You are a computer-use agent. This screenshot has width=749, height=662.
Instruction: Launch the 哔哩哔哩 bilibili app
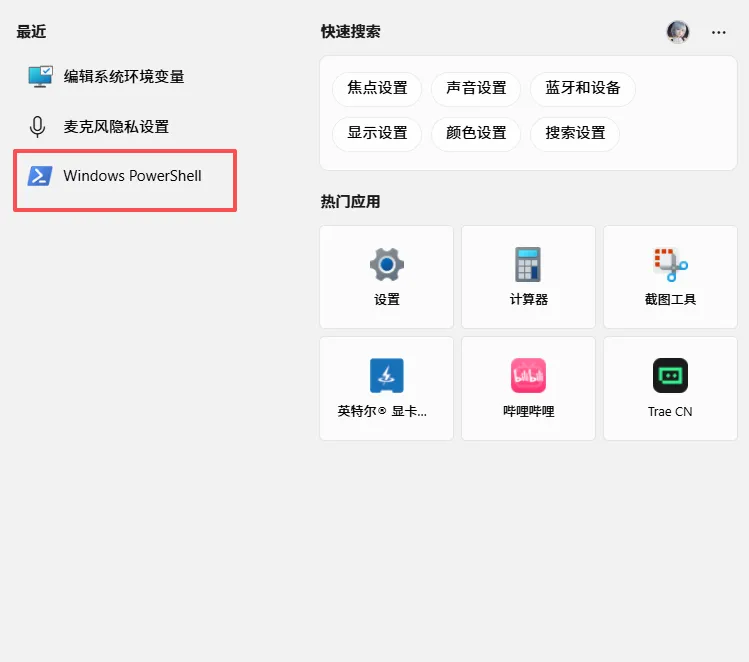tap(528, 388)
